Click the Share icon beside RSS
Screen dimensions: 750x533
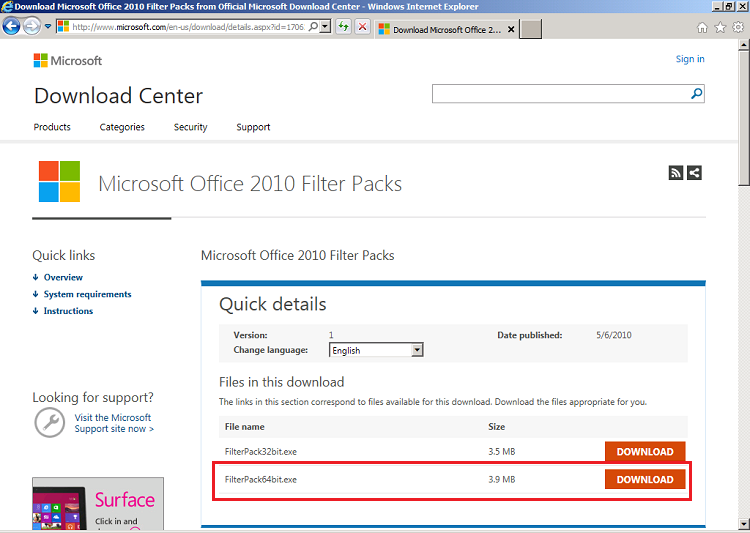694,173
